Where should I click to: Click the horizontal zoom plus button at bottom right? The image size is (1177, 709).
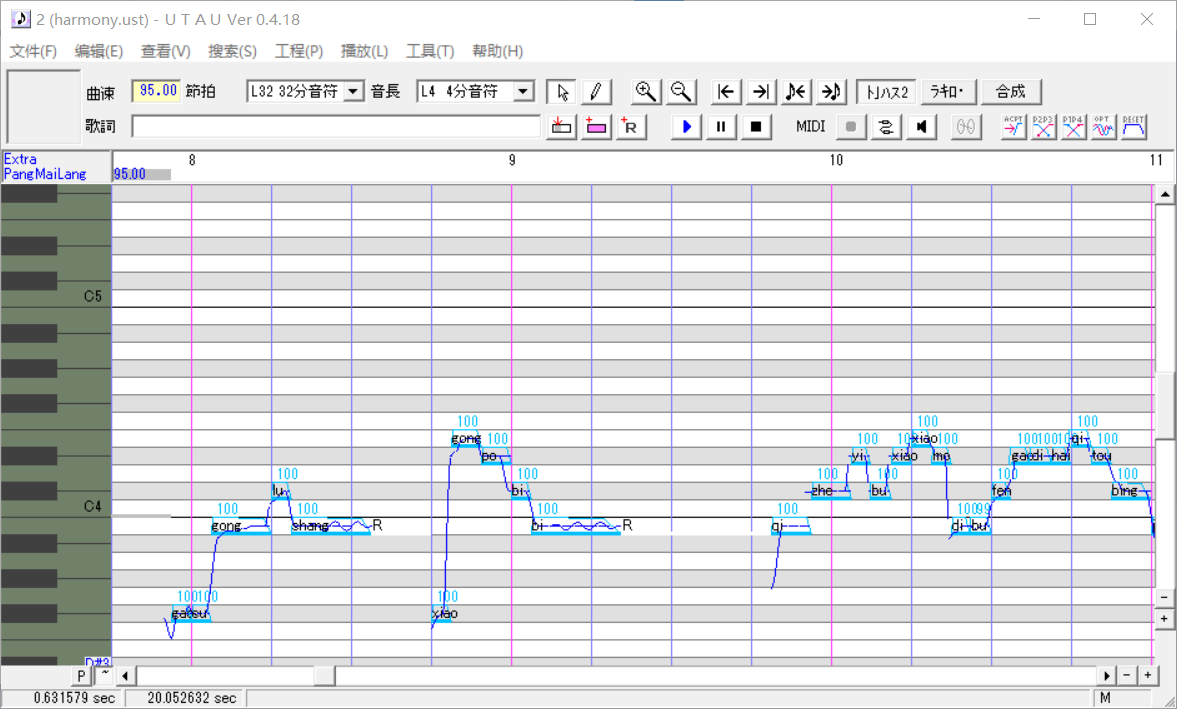click(x=1148, y=676)
